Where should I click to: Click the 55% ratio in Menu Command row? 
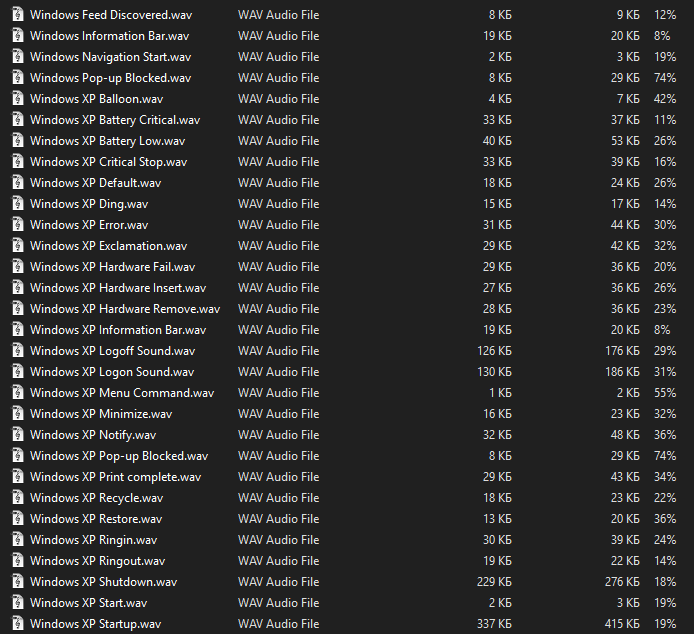665,393
